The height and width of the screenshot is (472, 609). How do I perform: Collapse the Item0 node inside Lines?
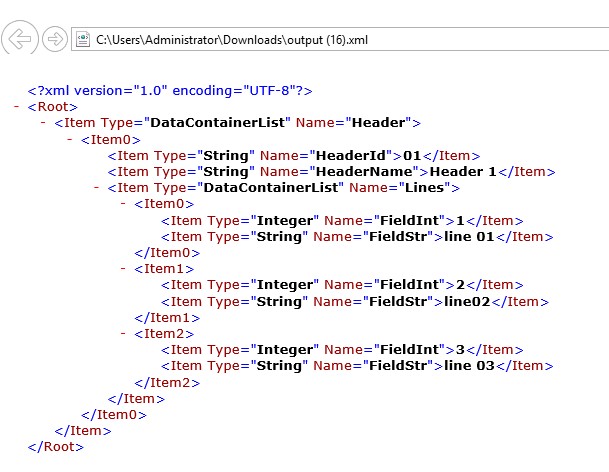point(123,204)
